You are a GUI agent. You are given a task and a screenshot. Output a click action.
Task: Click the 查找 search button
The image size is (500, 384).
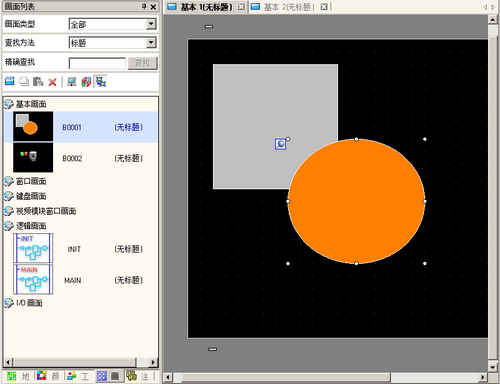(x=142, y=63)
